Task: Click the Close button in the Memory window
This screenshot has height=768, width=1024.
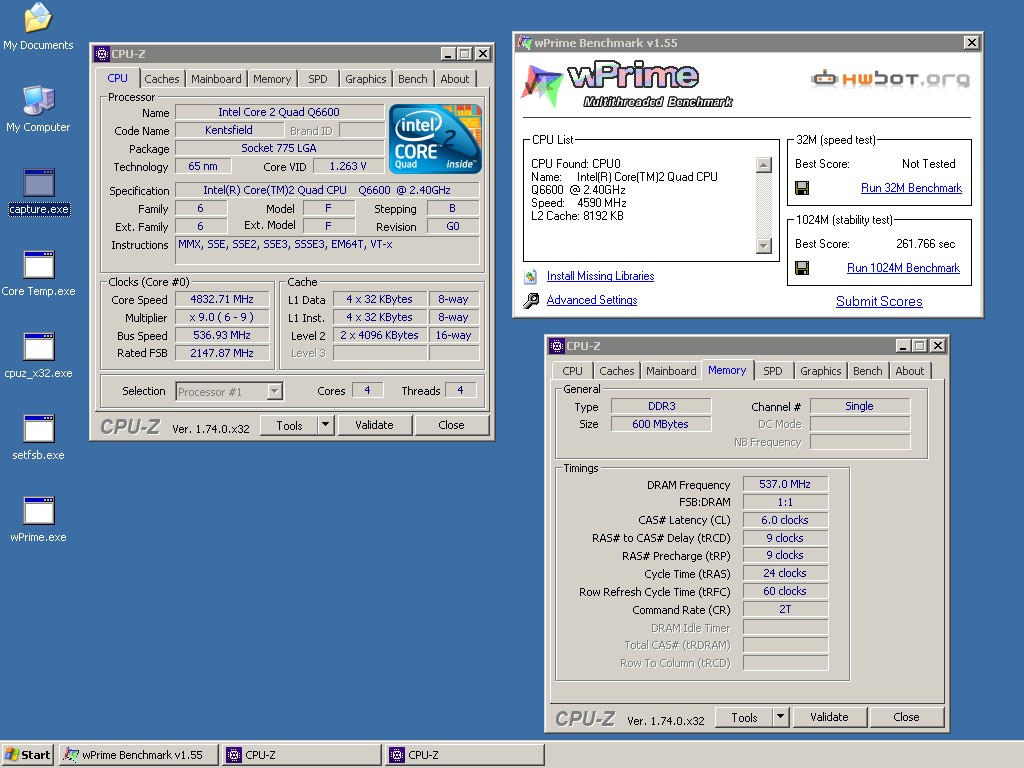Action: [906, 717]
